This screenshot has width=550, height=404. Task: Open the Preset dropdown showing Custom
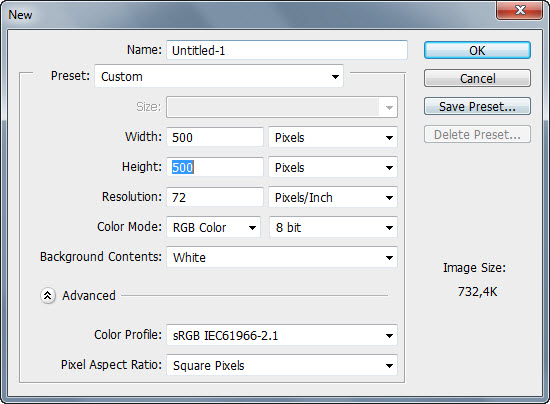point(219,76)
